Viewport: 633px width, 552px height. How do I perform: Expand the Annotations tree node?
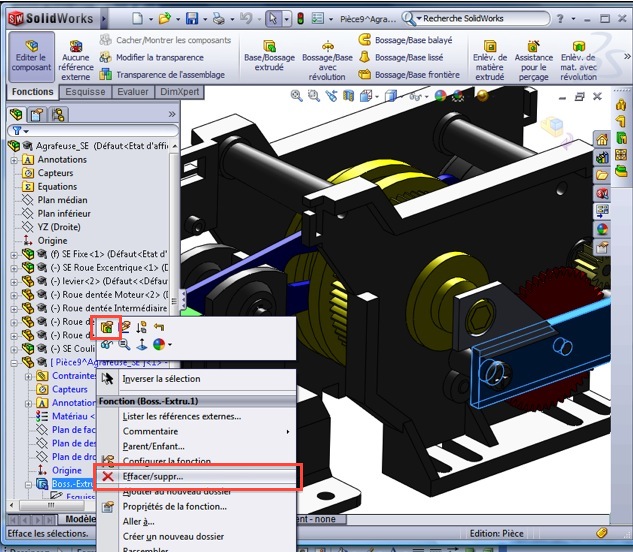click(x=14, y=160)
